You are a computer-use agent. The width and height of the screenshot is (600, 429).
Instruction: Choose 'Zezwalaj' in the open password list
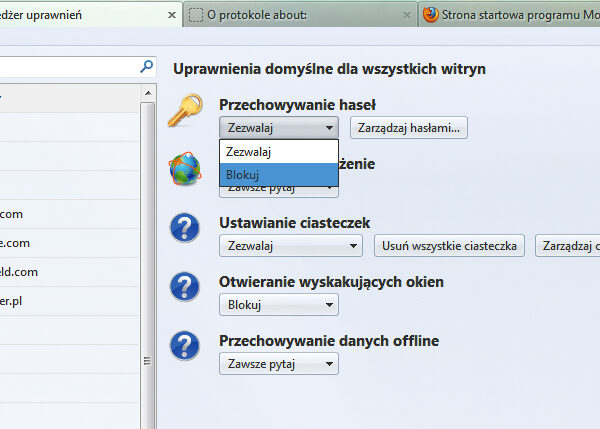click(x=278, y=152)
